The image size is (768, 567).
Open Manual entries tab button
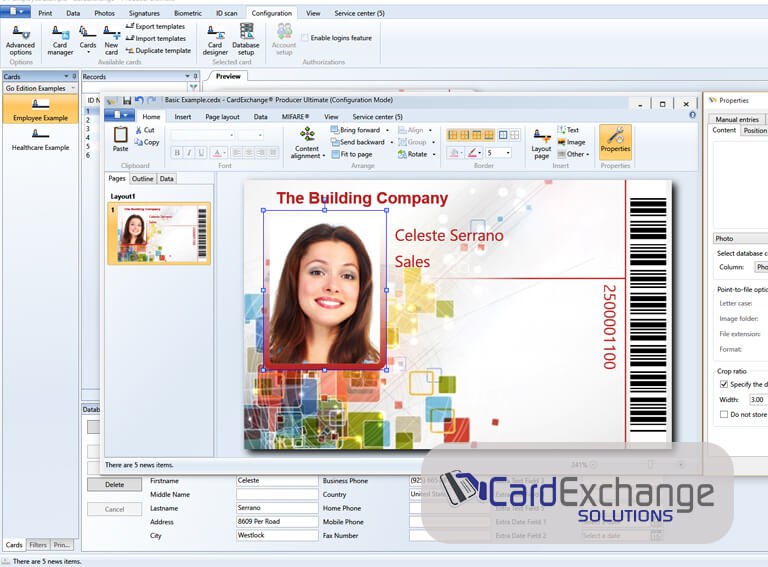737,119
